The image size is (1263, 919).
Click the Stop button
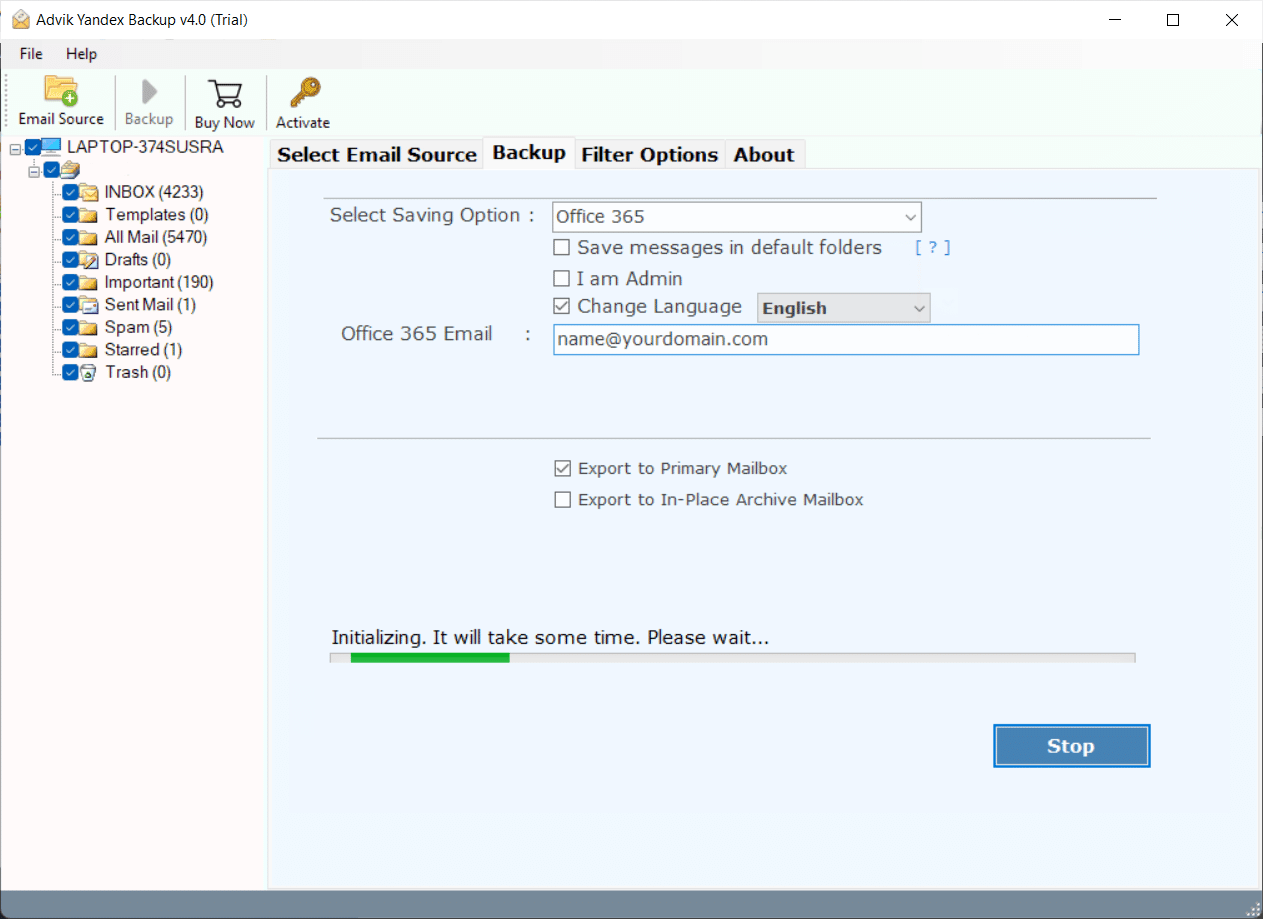tap(1071, 746)
